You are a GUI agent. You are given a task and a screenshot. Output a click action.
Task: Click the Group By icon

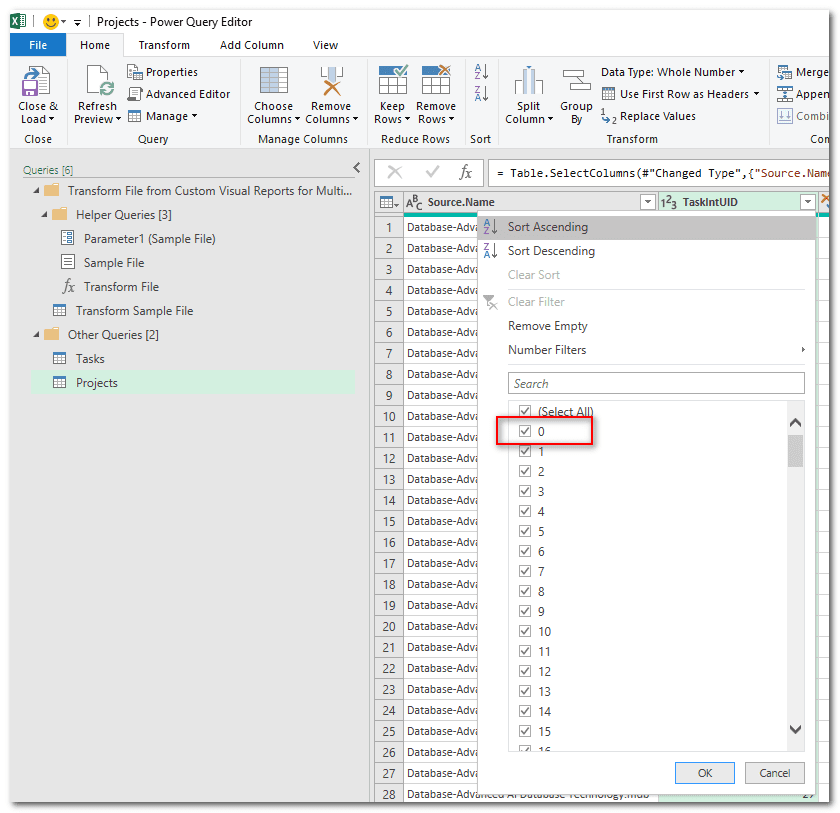click(x=576, y=81)
